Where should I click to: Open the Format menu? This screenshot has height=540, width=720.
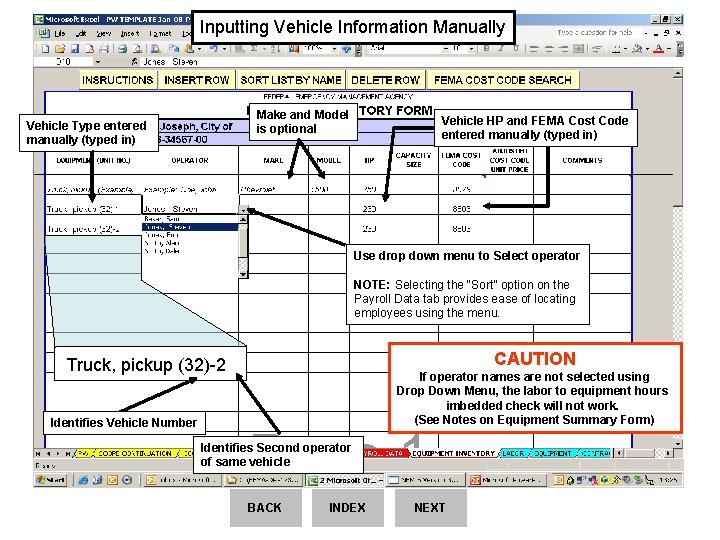pyautogui.click(x=160, y=33)
